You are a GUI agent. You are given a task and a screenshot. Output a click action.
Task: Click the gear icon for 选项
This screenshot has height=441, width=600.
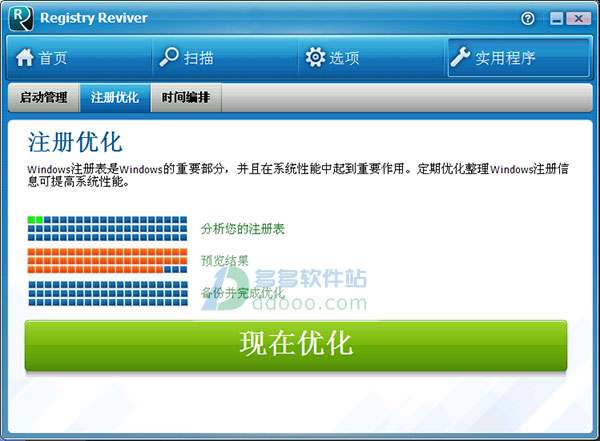click(315, 57)
